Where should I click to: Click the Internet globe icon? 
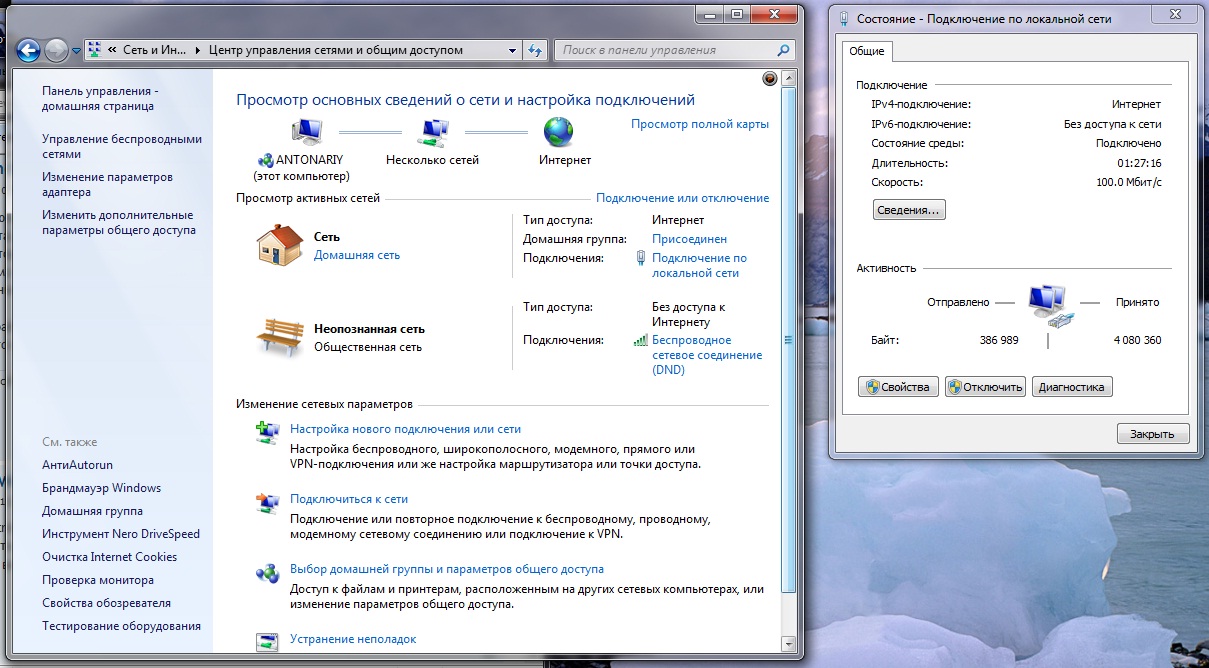[x=558, y=132]
